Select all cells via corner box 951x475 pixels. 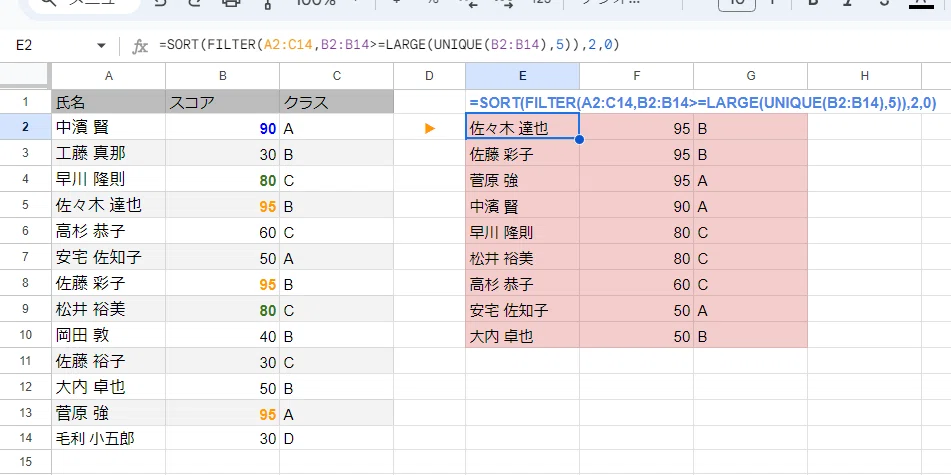coord(25,76)
